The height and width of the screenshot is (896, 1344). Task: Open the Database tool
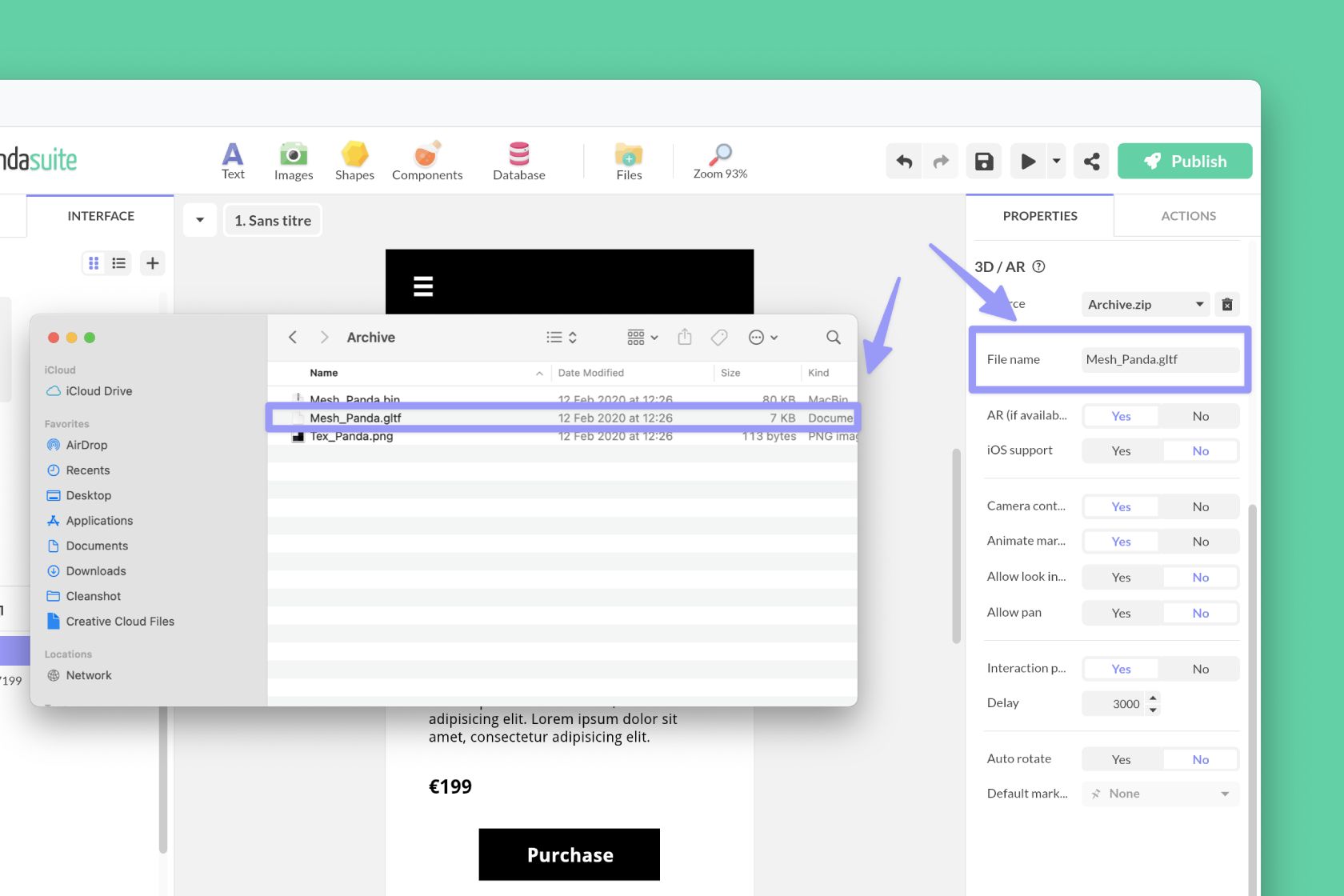click(x=518, y=161)
